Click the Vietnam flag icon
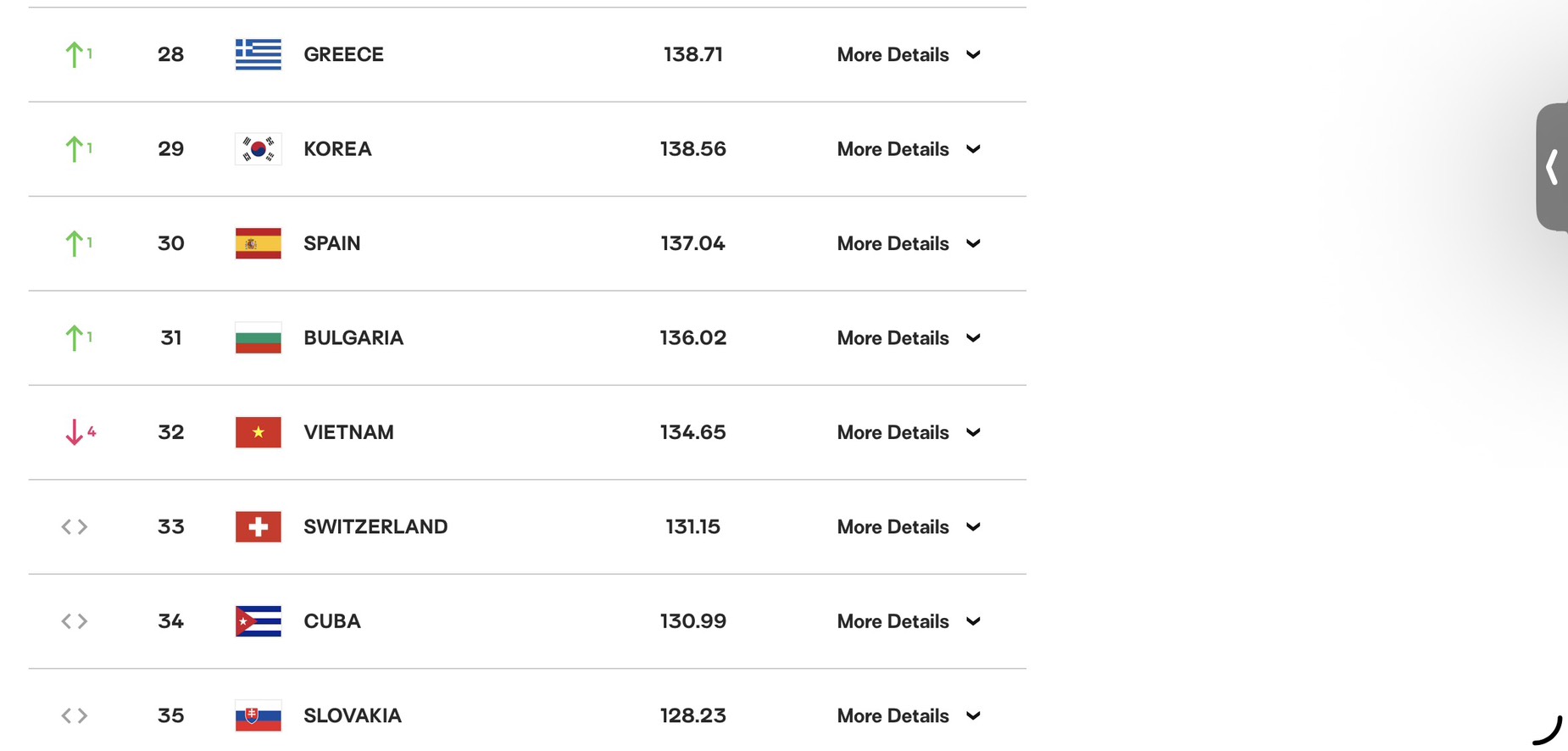The height and width of the screenshot is (751, 1568). 258,432
